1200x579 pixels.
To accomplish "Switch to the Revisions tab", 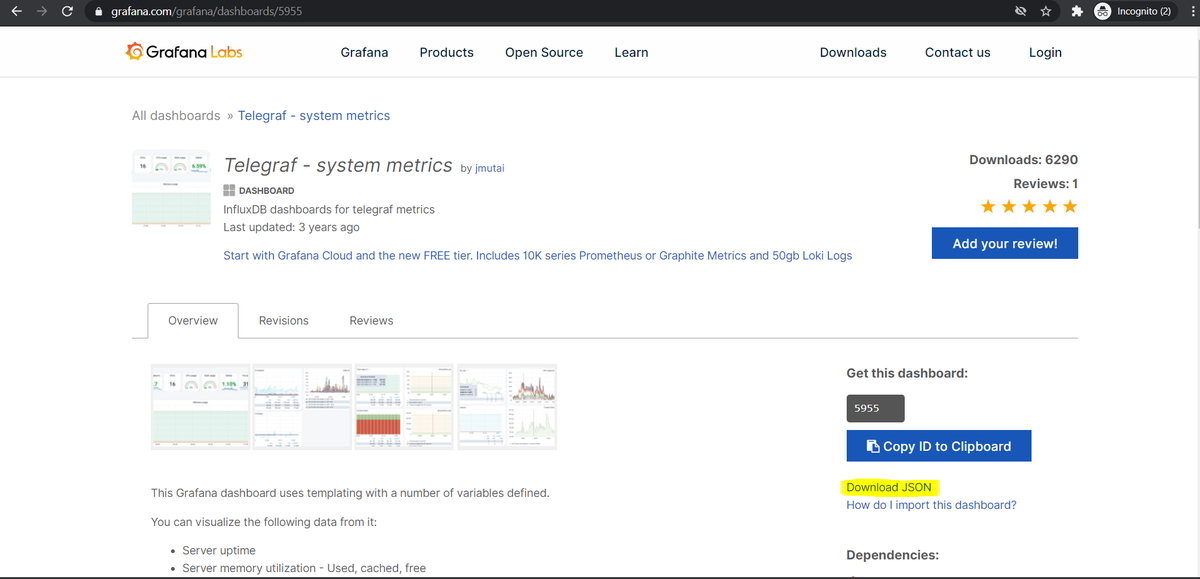I will [x=283, y=320].
